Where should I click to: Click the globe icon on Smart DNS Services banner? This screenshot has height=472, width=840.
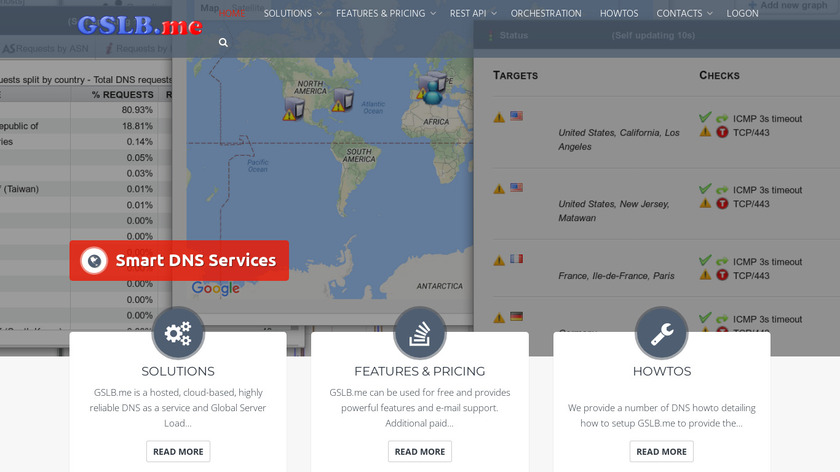(x=94, y=261)
